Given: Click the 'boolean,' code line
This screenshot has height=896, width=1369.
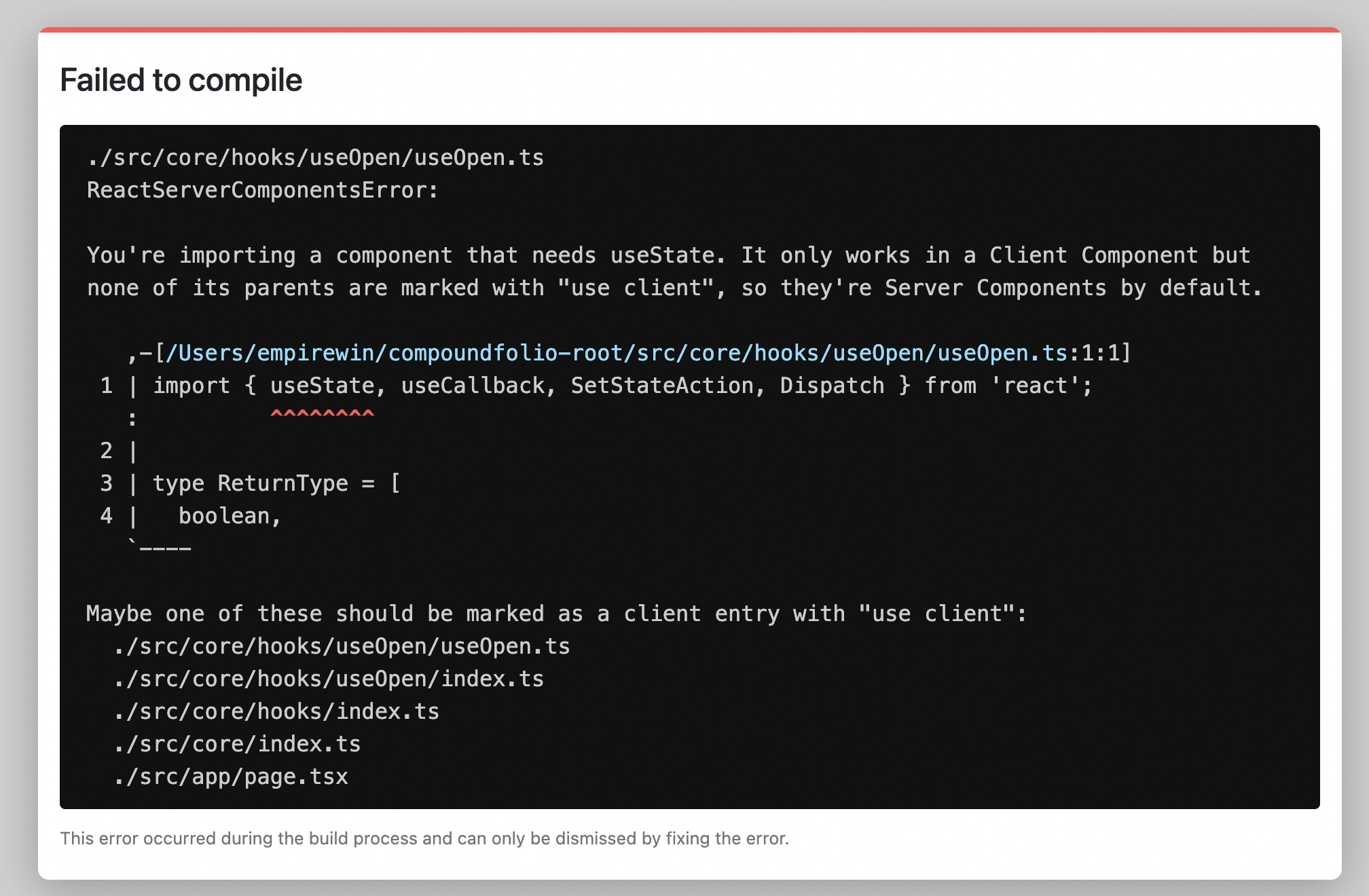Looking at the screenshot, I should (x=230, y=516).
